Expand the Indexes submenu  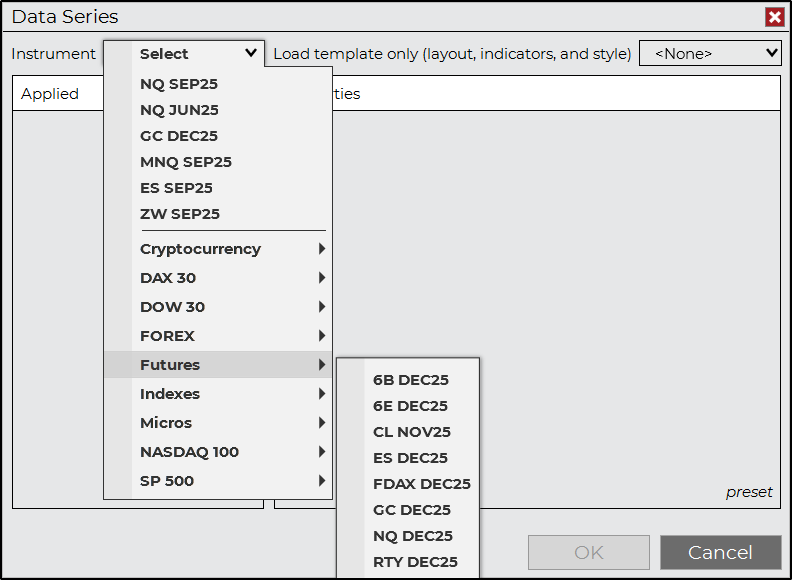pos(218,394)
